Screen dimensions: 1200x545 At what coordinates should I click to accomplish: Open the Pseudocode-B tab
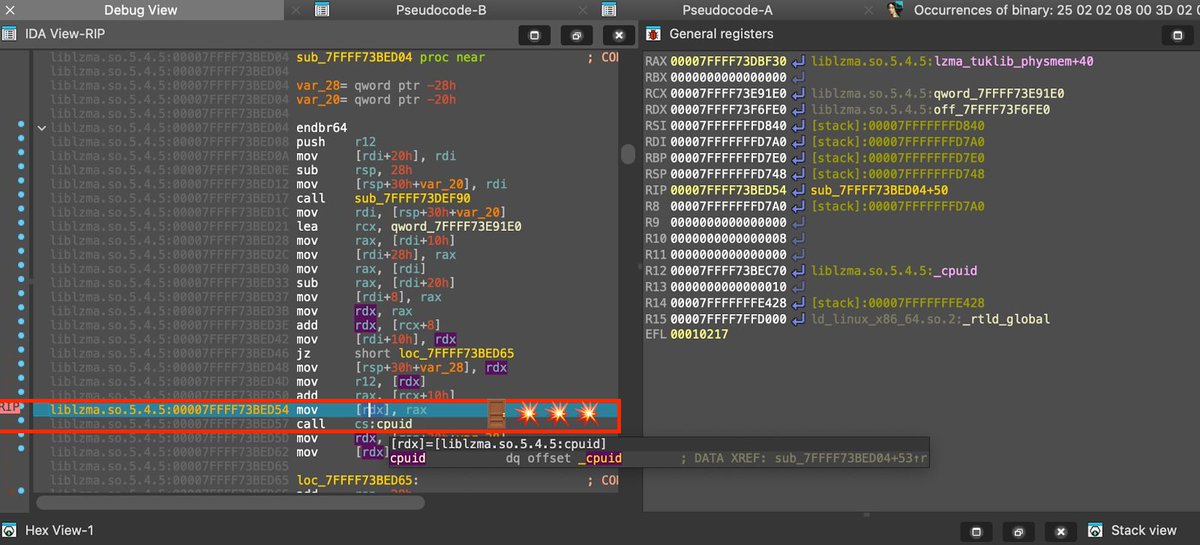441,10
